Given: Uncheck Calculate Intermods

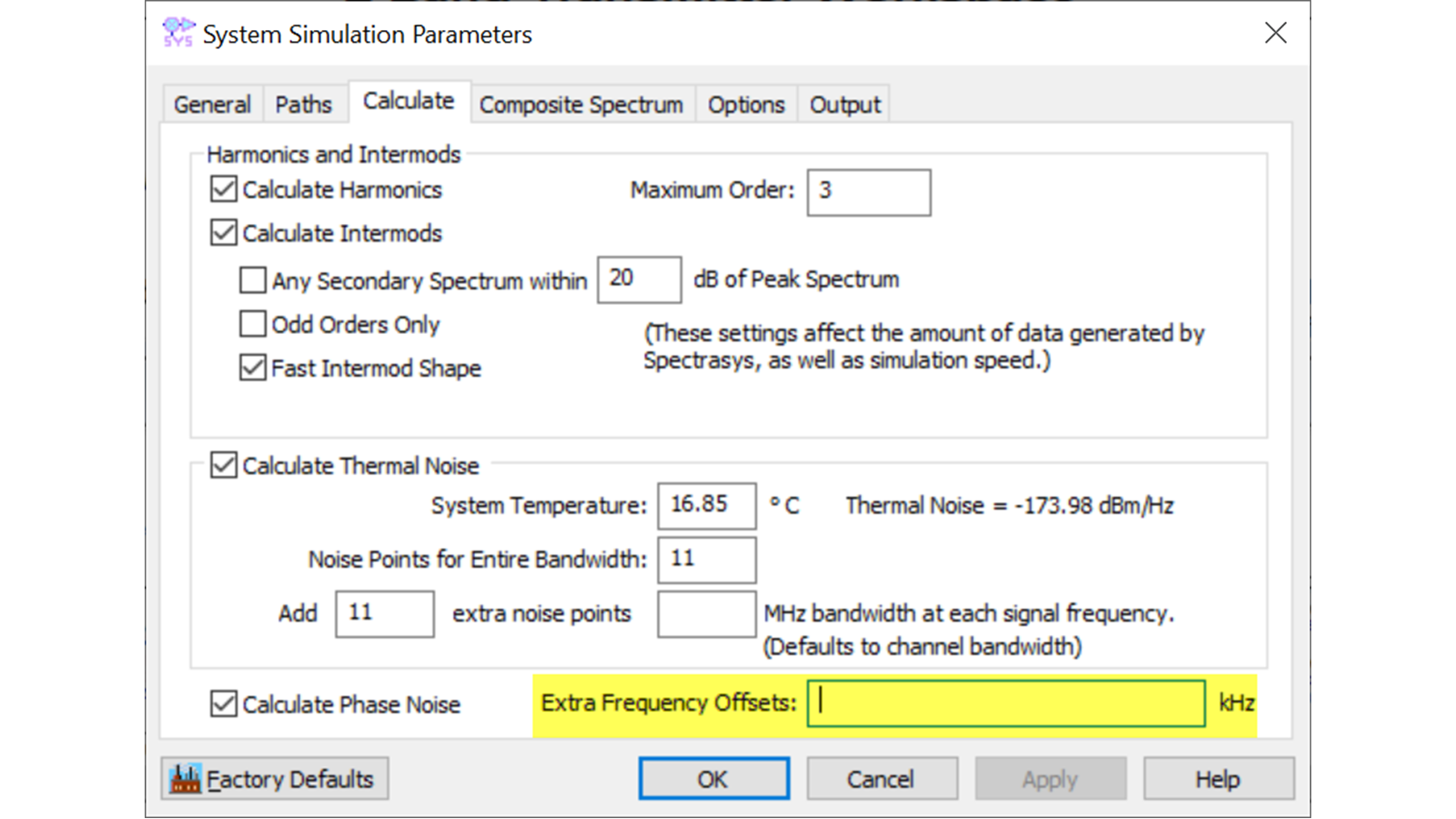Looking at the screenshot, I should [x=222, y=232].
